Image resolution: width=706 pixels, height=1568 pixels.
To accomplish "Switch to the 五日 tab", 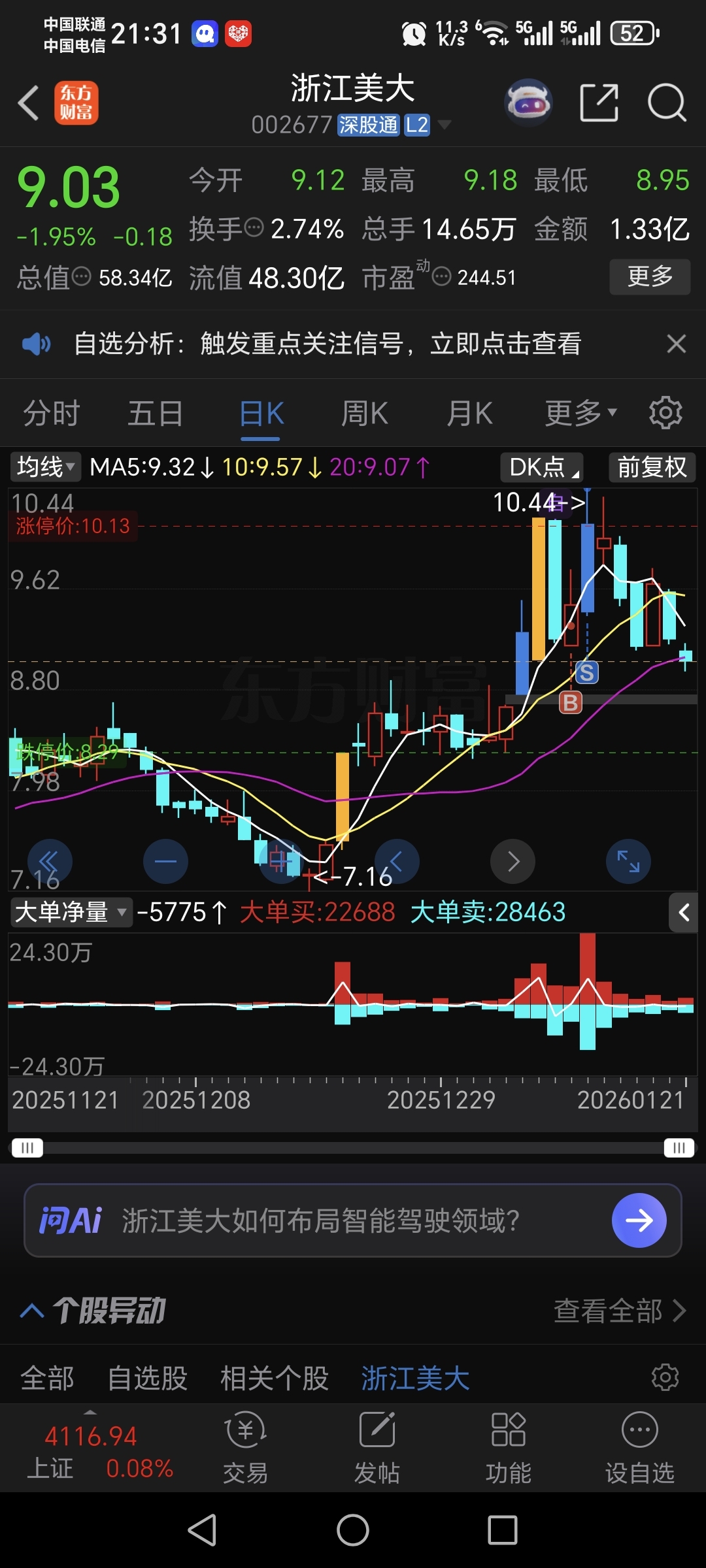I will 156,414.
